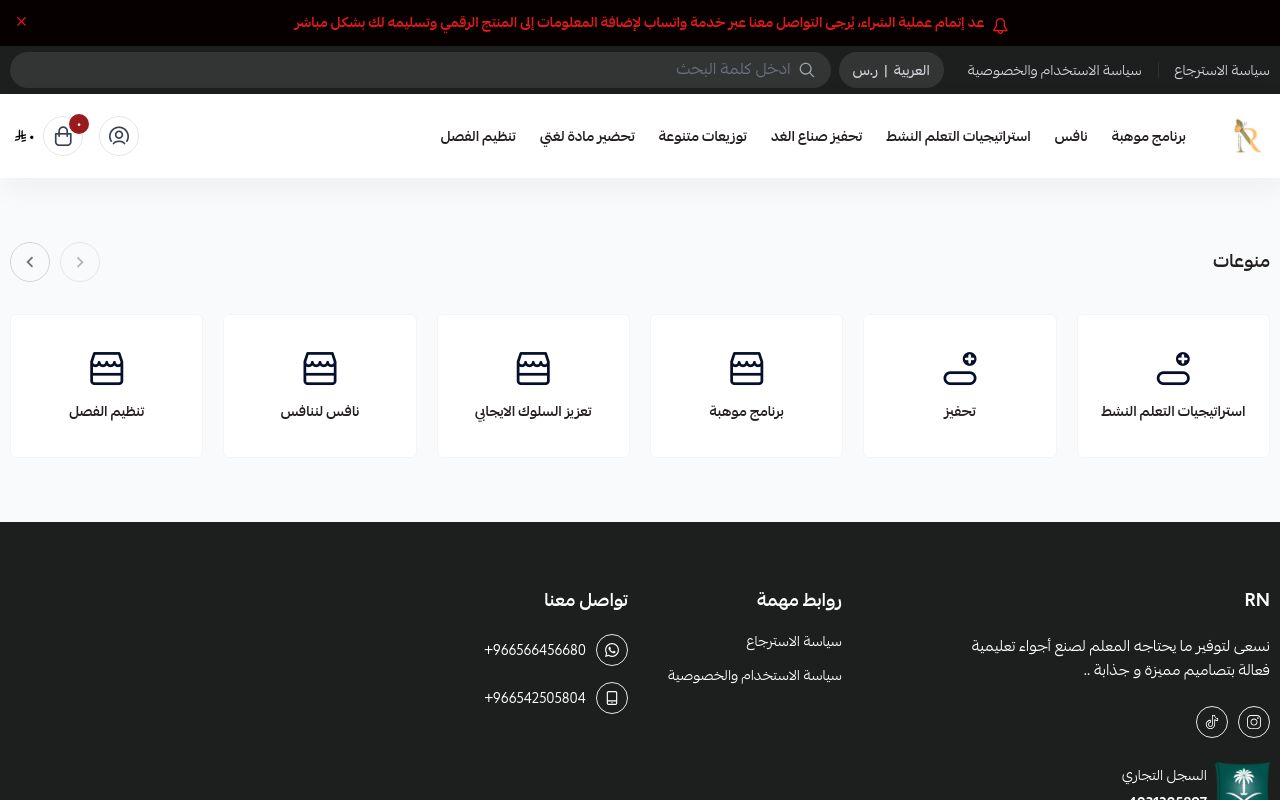Open the العربية | ر.س language currency selector

(x=891, y=70)
